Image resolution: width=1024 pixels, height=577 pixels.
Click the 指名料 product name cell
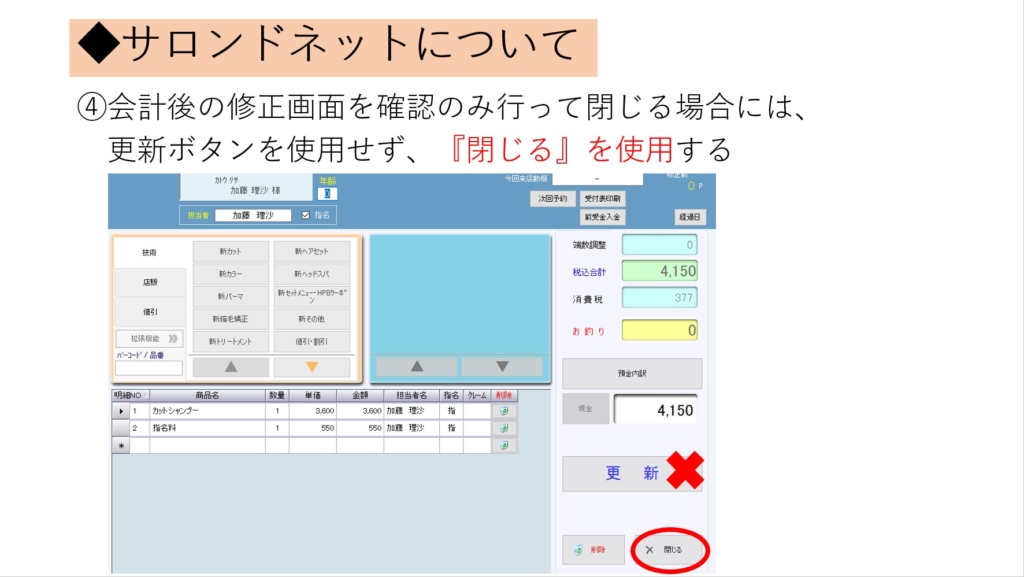tap(207, 428)
